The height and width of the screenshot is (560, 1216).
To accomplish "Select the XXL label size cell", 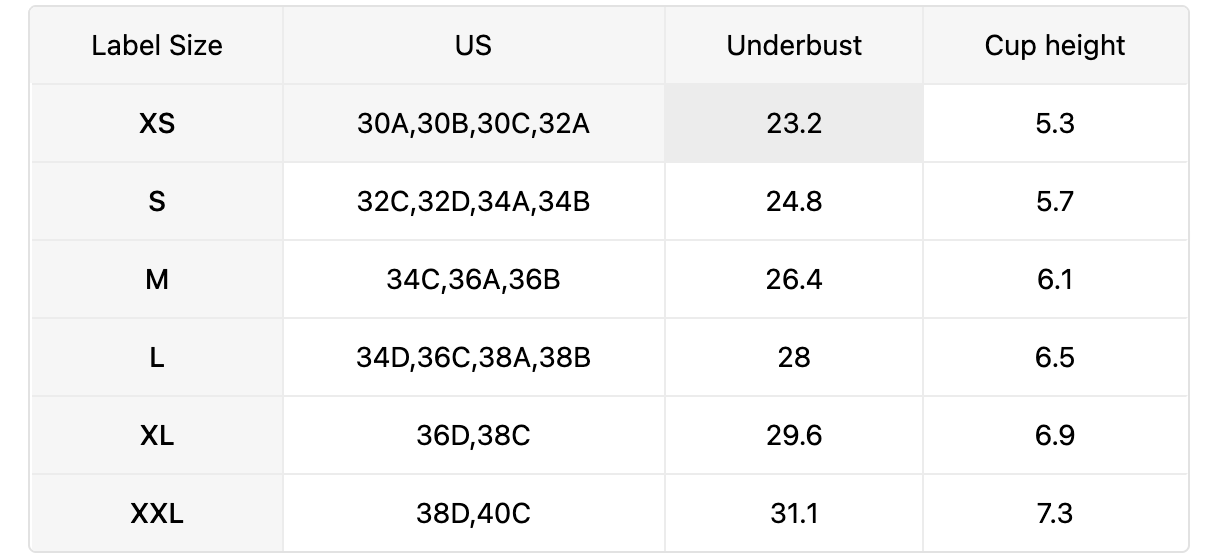I will pyautogui.click(x=157, y=514).
